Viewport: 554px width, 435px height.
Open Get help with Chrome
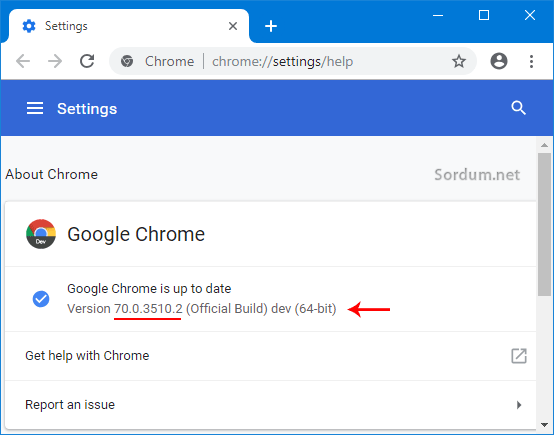click(x=271, y=356)
